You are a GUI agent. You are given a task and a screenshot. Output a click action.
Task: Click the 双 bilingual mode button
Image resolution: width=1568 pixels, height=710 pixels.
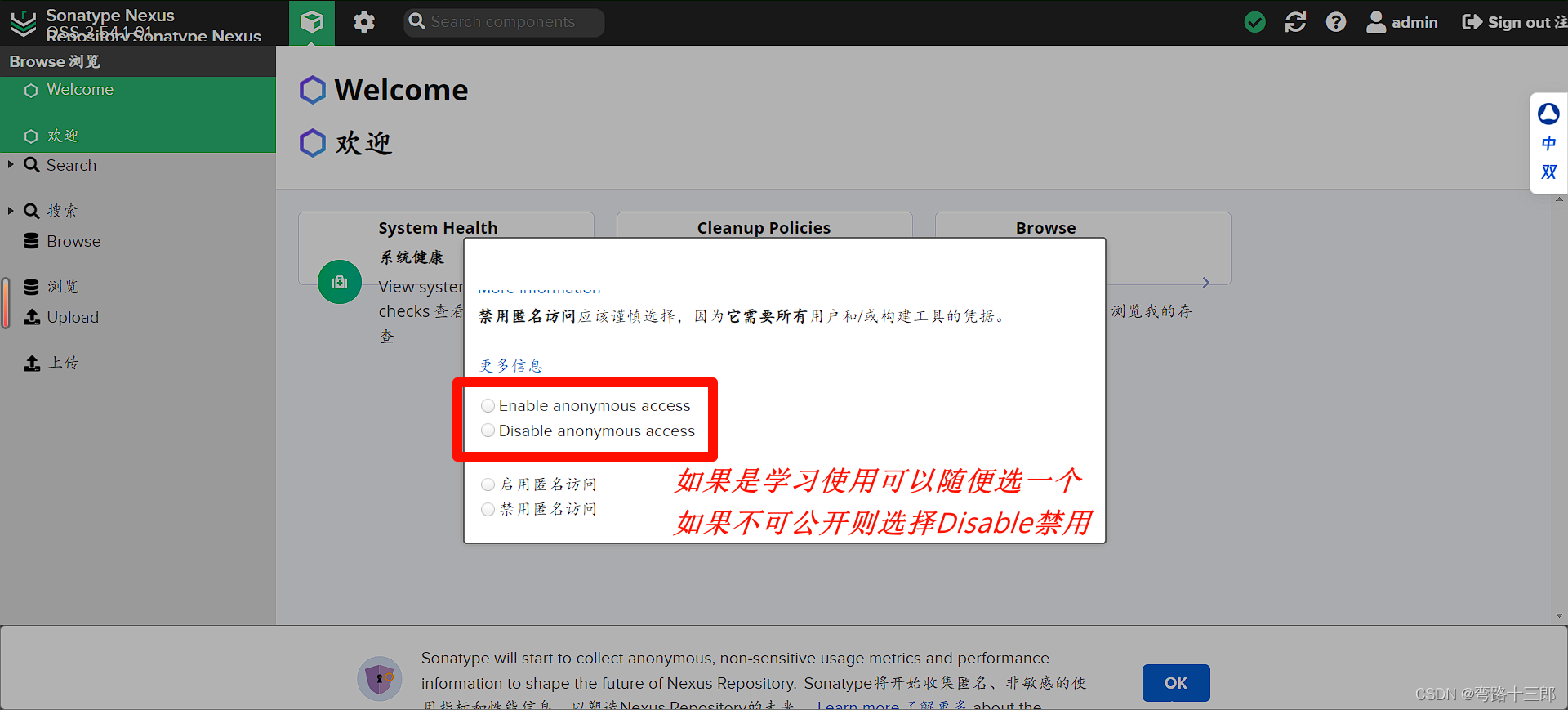(1548, 172)
